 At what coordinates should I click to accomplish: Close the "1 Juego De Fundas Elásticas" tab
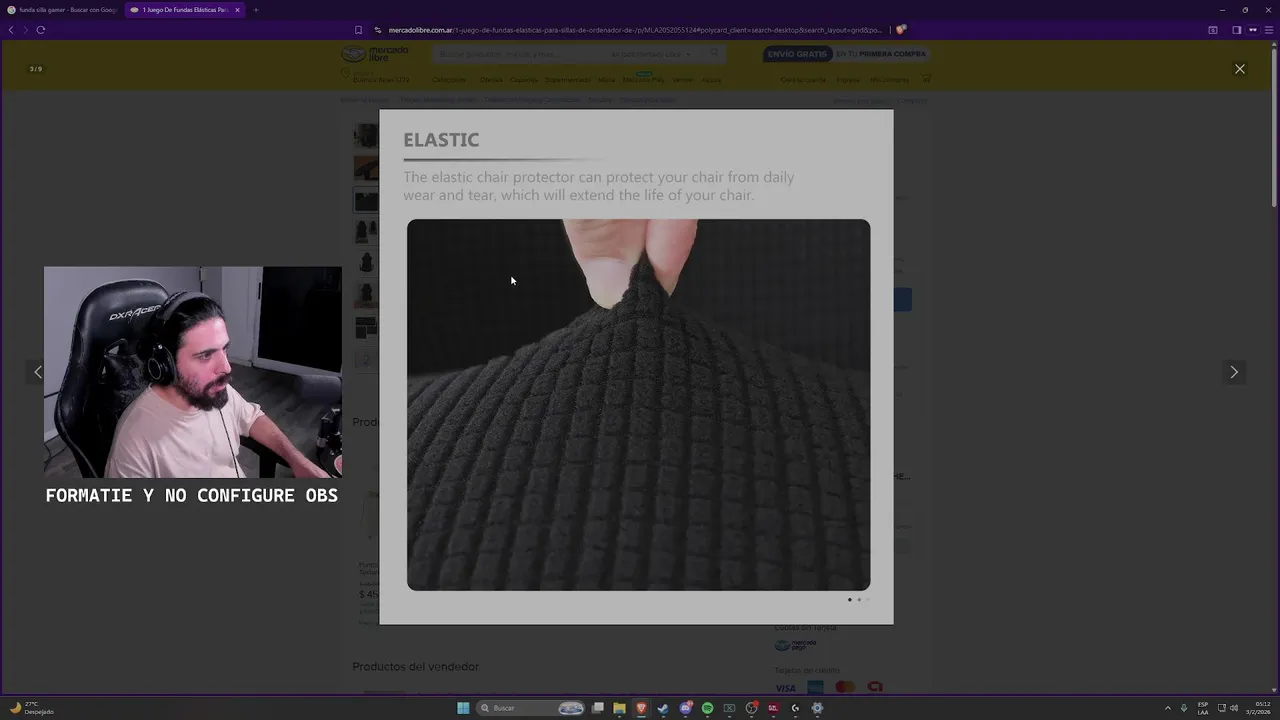pyautogui.click(x=237, y=10)
